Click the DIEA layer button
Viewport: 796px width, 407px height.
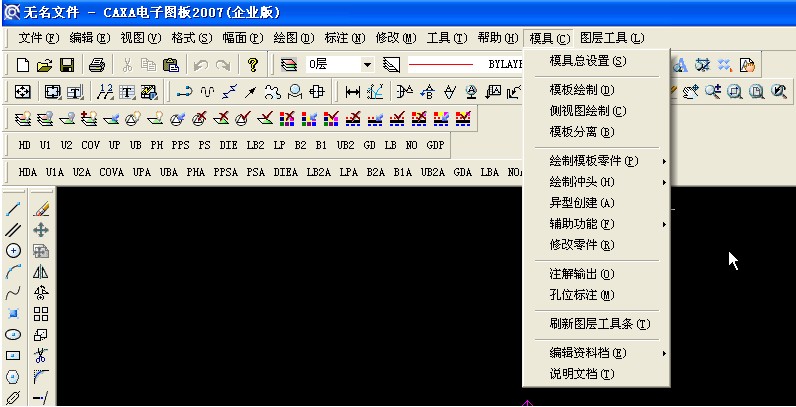tap(286, 172)
